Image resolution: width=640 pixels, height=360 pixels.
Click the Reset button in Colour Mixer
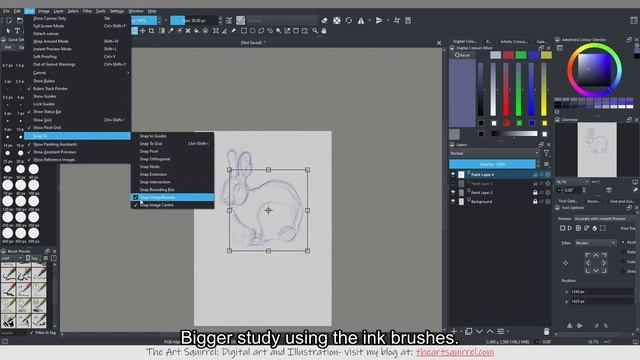click(463, 55)
